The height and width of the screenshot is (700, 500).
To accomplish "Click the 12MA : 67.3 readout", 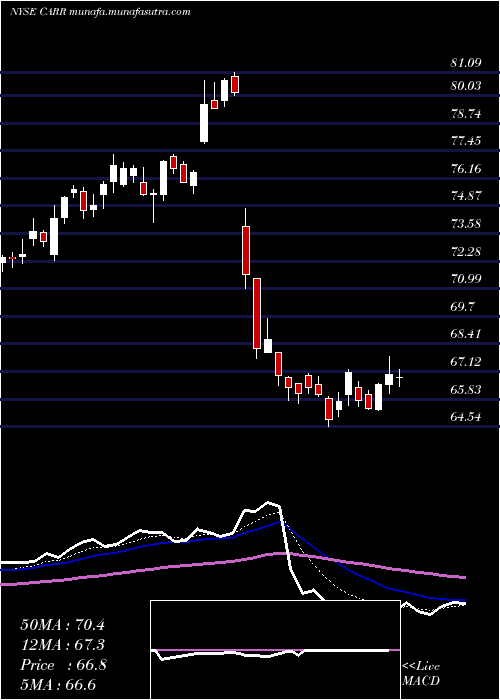I will (62, 645).
